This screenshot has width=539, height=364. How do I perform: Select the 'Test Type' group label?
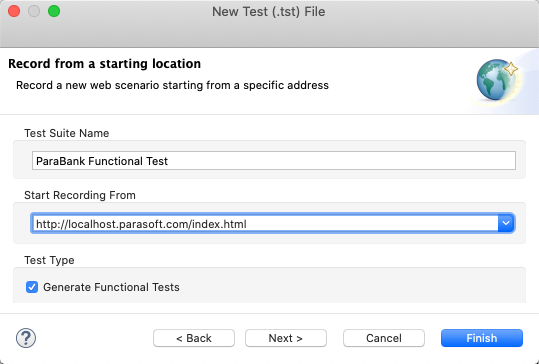[49, 260]
